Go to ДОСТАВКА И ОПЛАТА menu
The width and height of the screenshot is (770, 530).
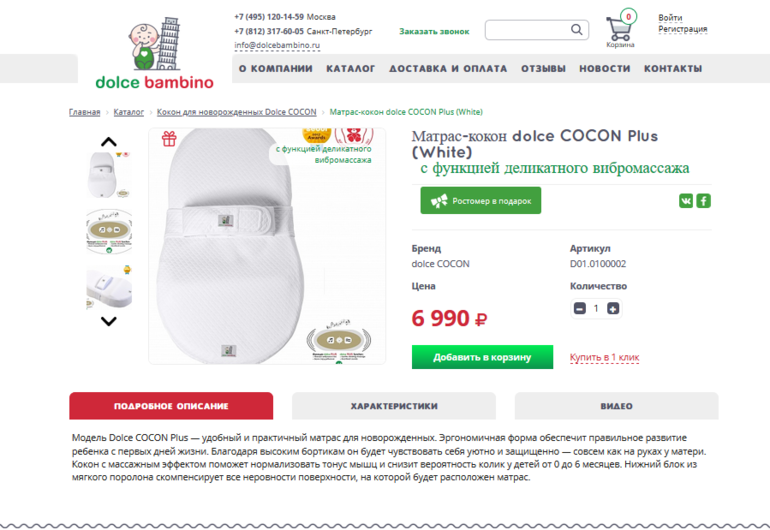click(x=448, y=69)
